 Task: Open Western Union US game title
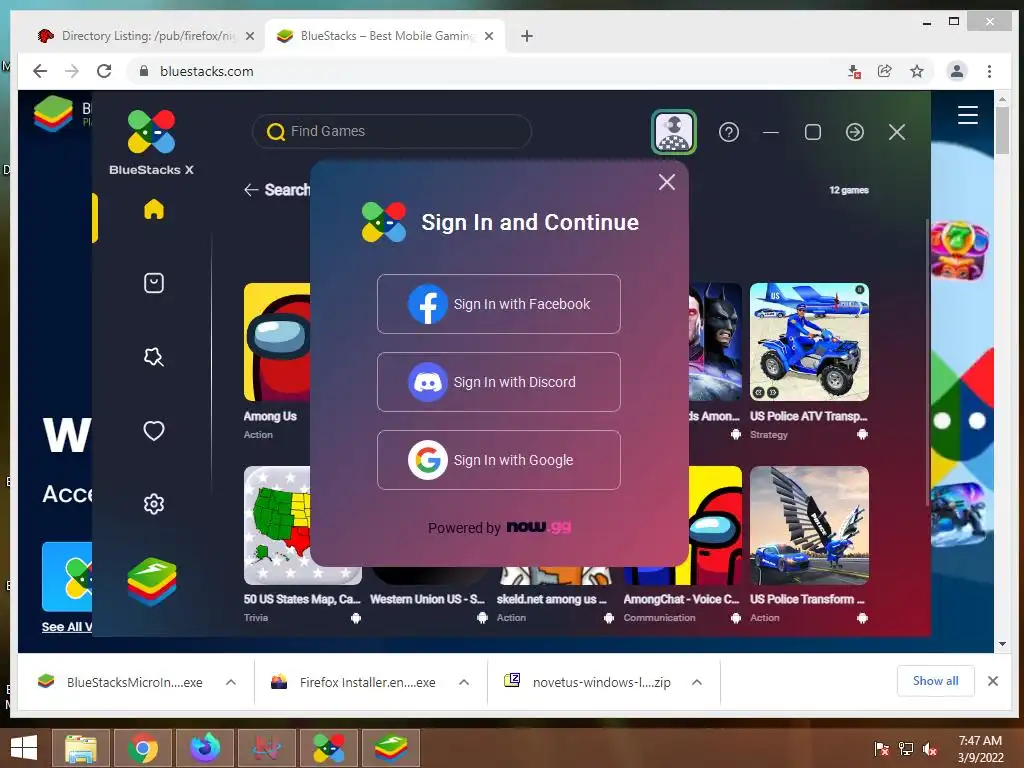(x=427, y=599)
